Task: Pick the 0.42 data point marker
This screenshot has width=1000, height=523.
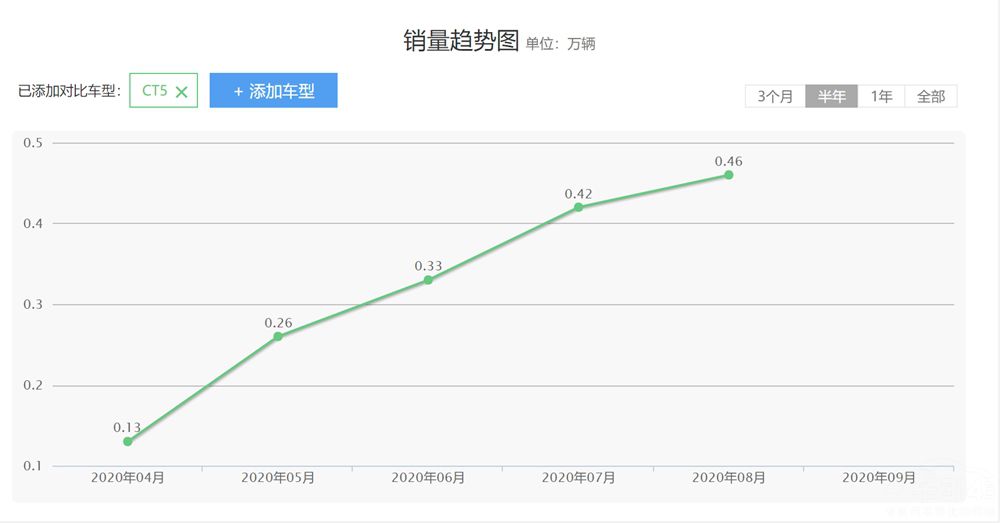Action: pyautogui.click(x=578, y=207)
